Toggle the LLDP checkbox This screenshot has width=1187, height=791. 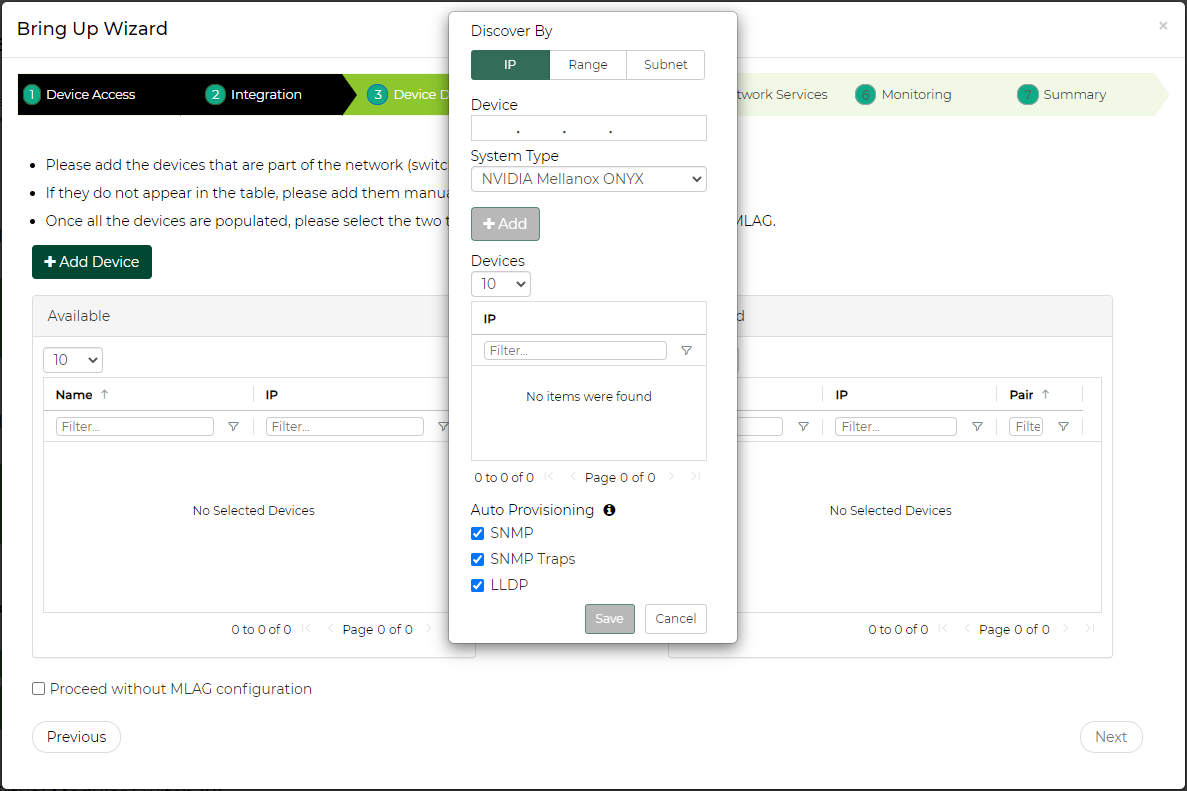pyautogui.click(x=478, y=586)
